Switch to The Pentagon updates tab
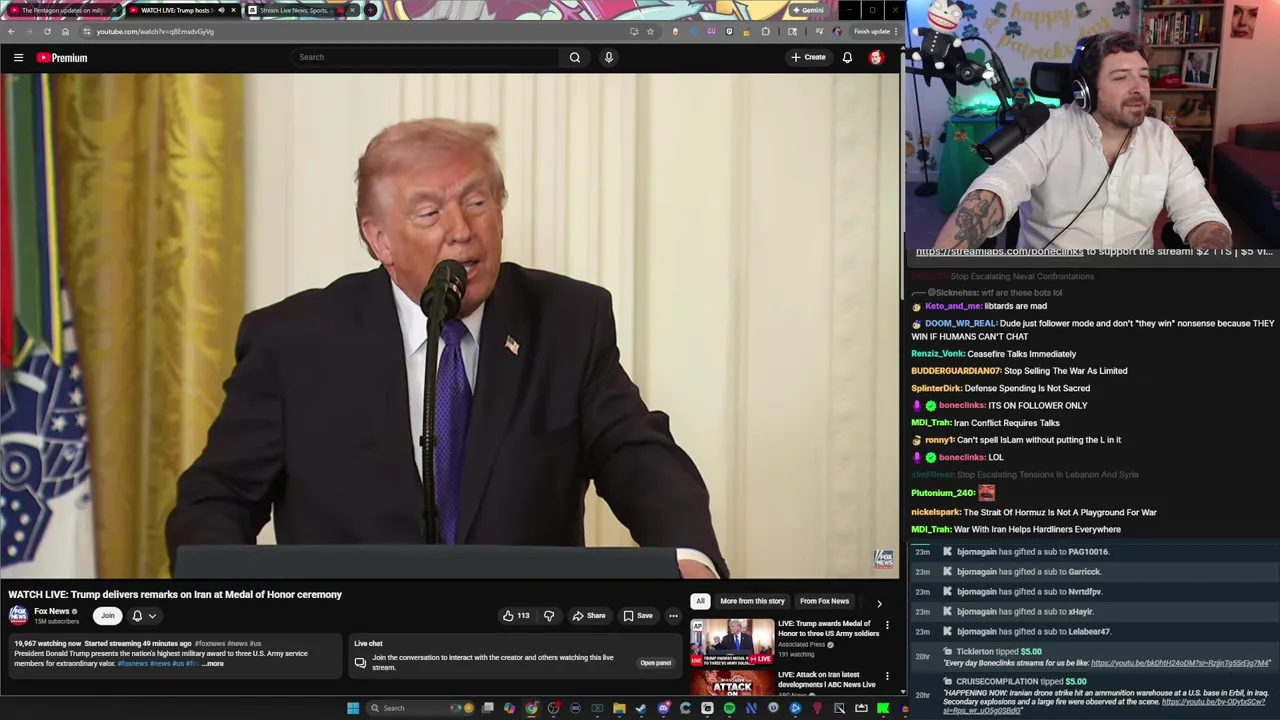This screenshot has width=1280, height=720. [62, 10]
